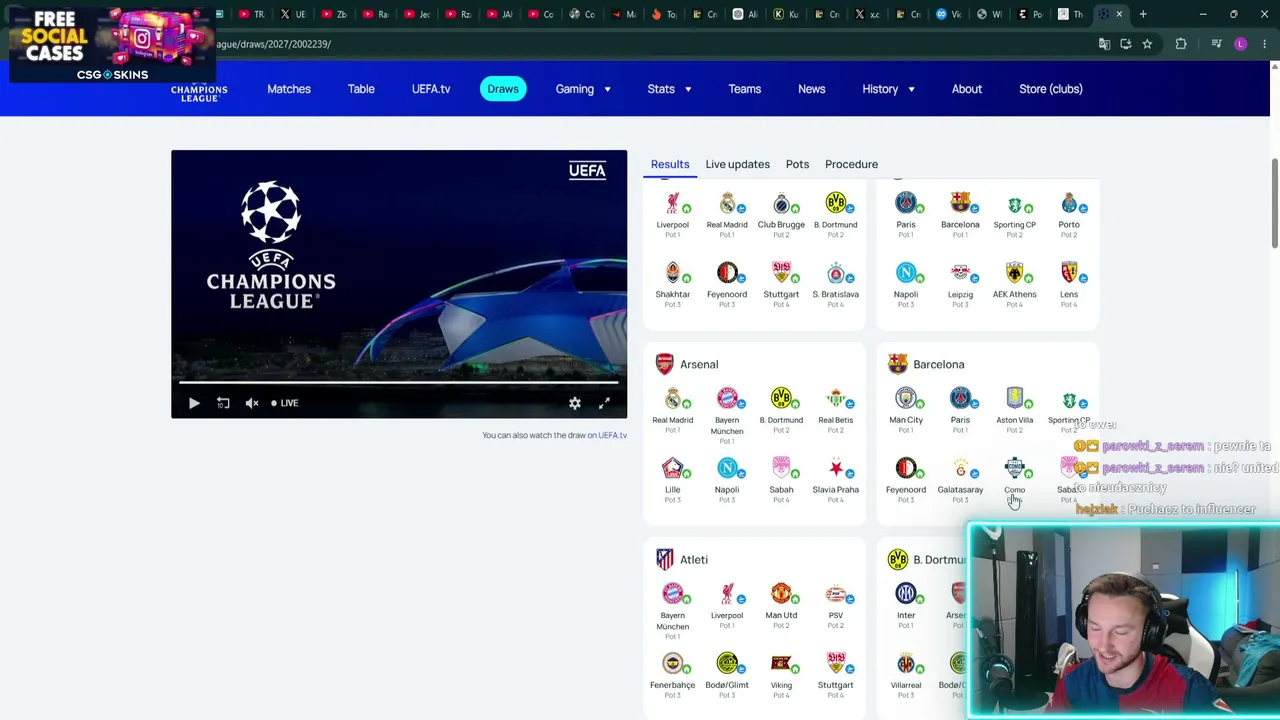Open the Teams page
The width and height of the screenshot is (1280, 720).
[745, 89]
